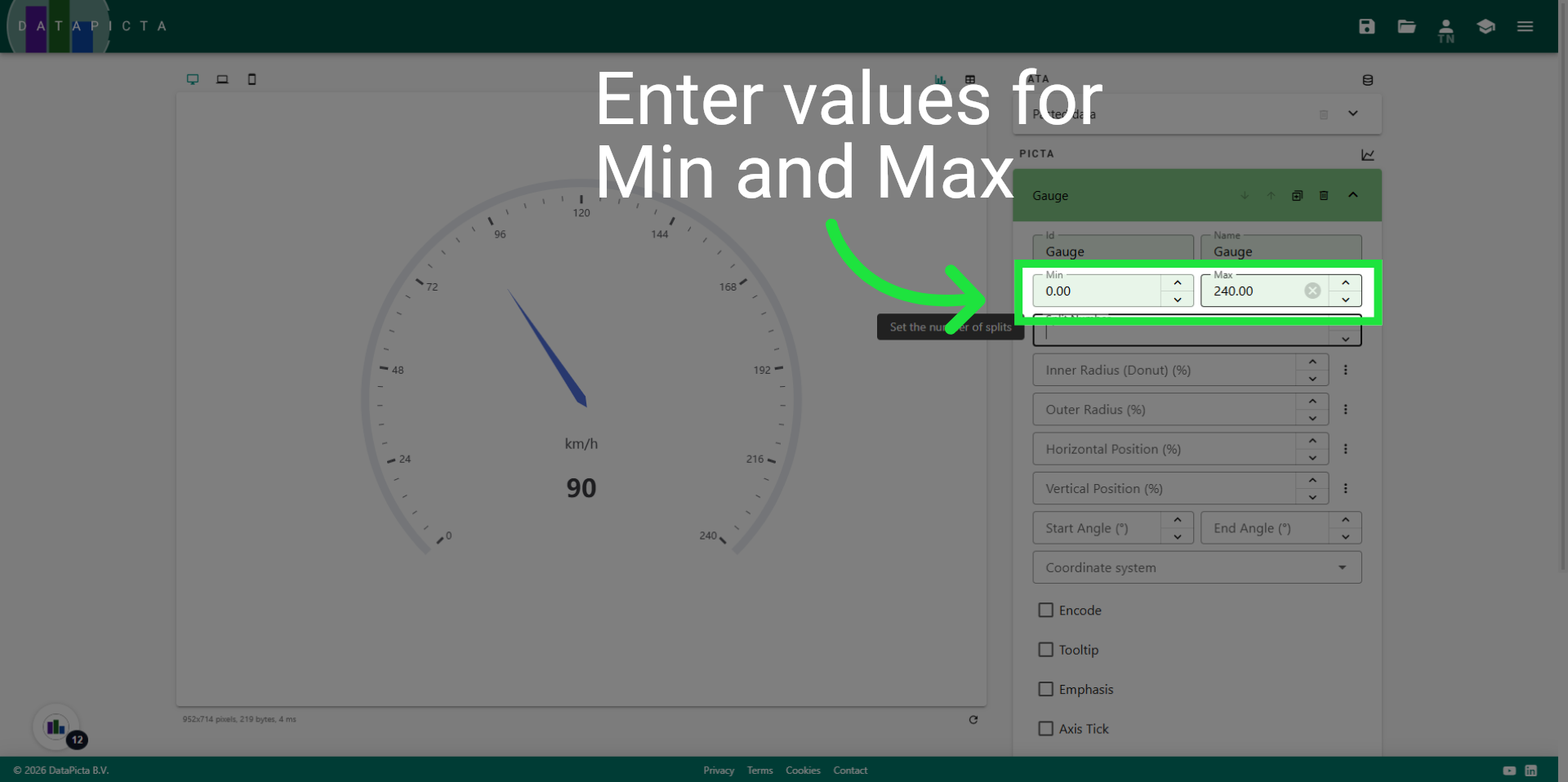Open the folder icon in header
This screenshot has width=1568, height=782.
click(x=1406, y=26)
